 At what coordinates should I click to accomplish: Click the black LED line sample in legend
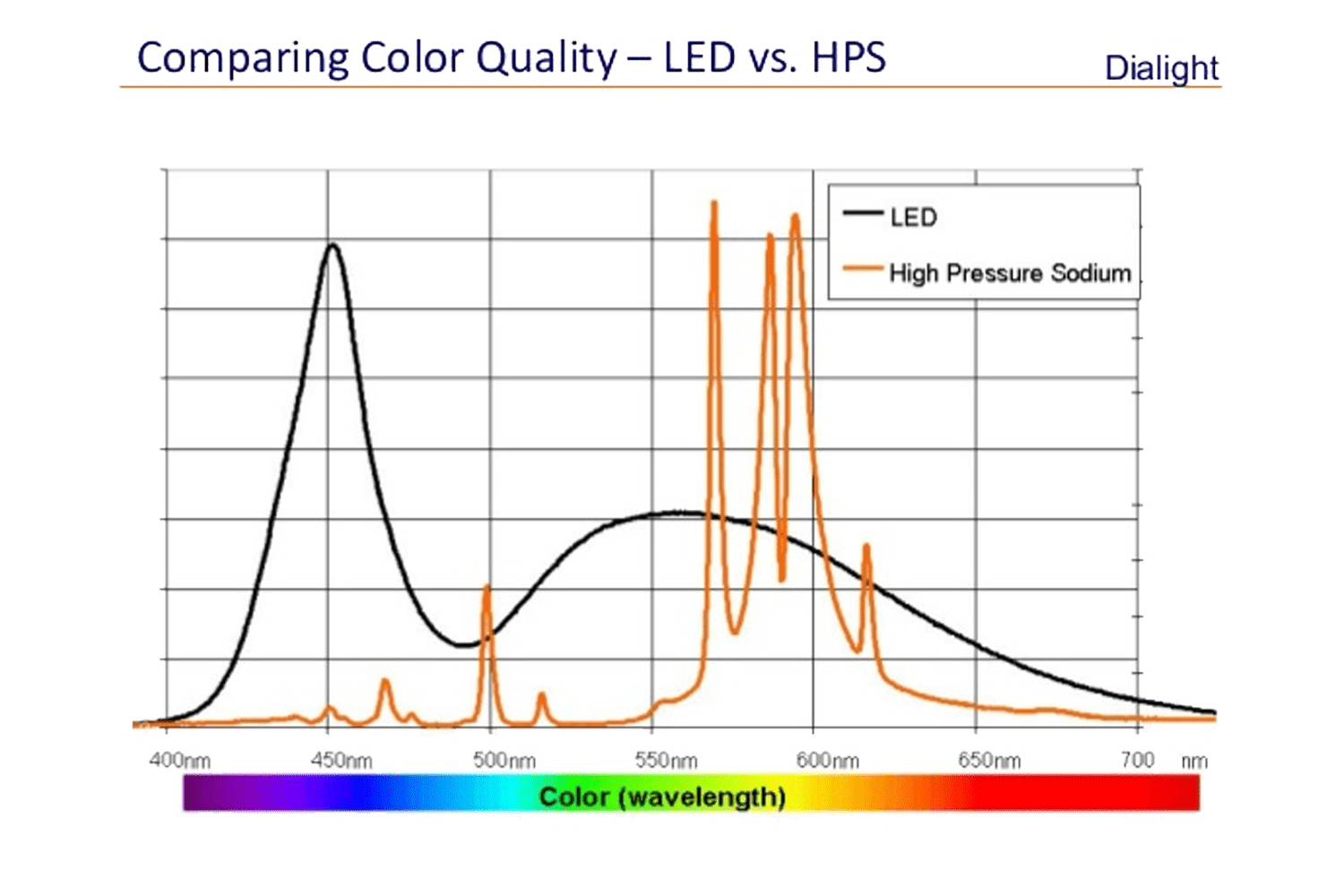863,213
